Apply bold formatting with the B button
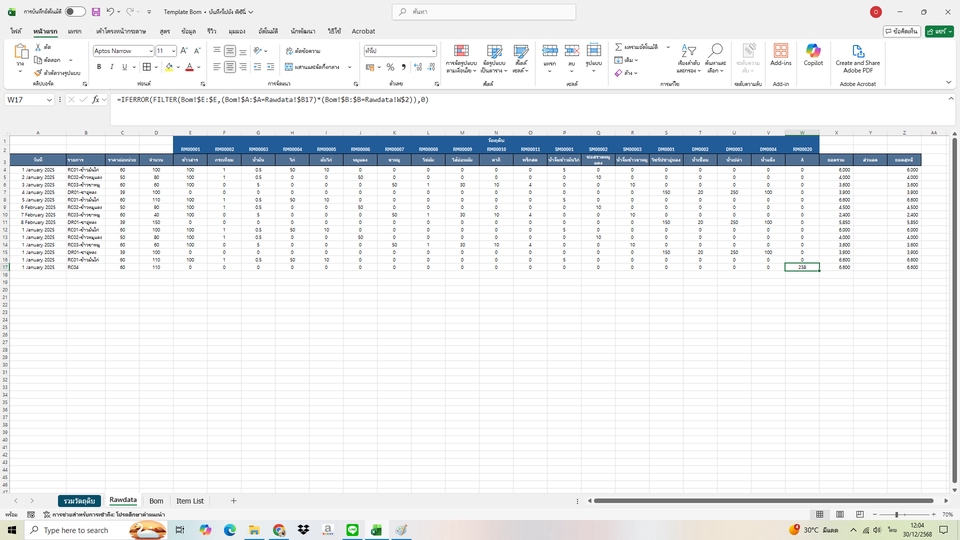This screenshot has width=960, height=540. point(99,67)
